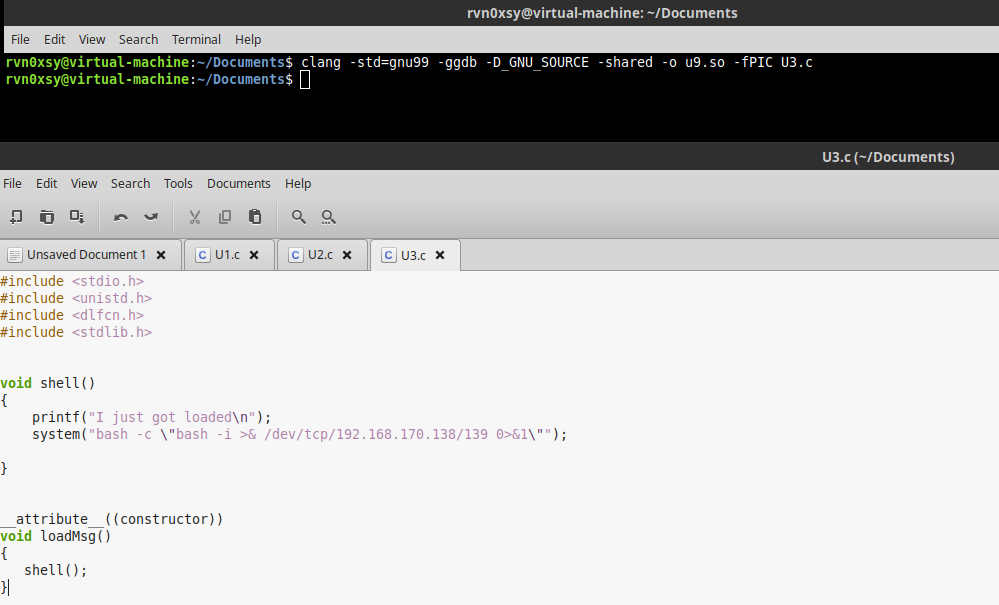Screen dimensions: 999x605
Task: Open the editor File menu
Action: [12, 183]
